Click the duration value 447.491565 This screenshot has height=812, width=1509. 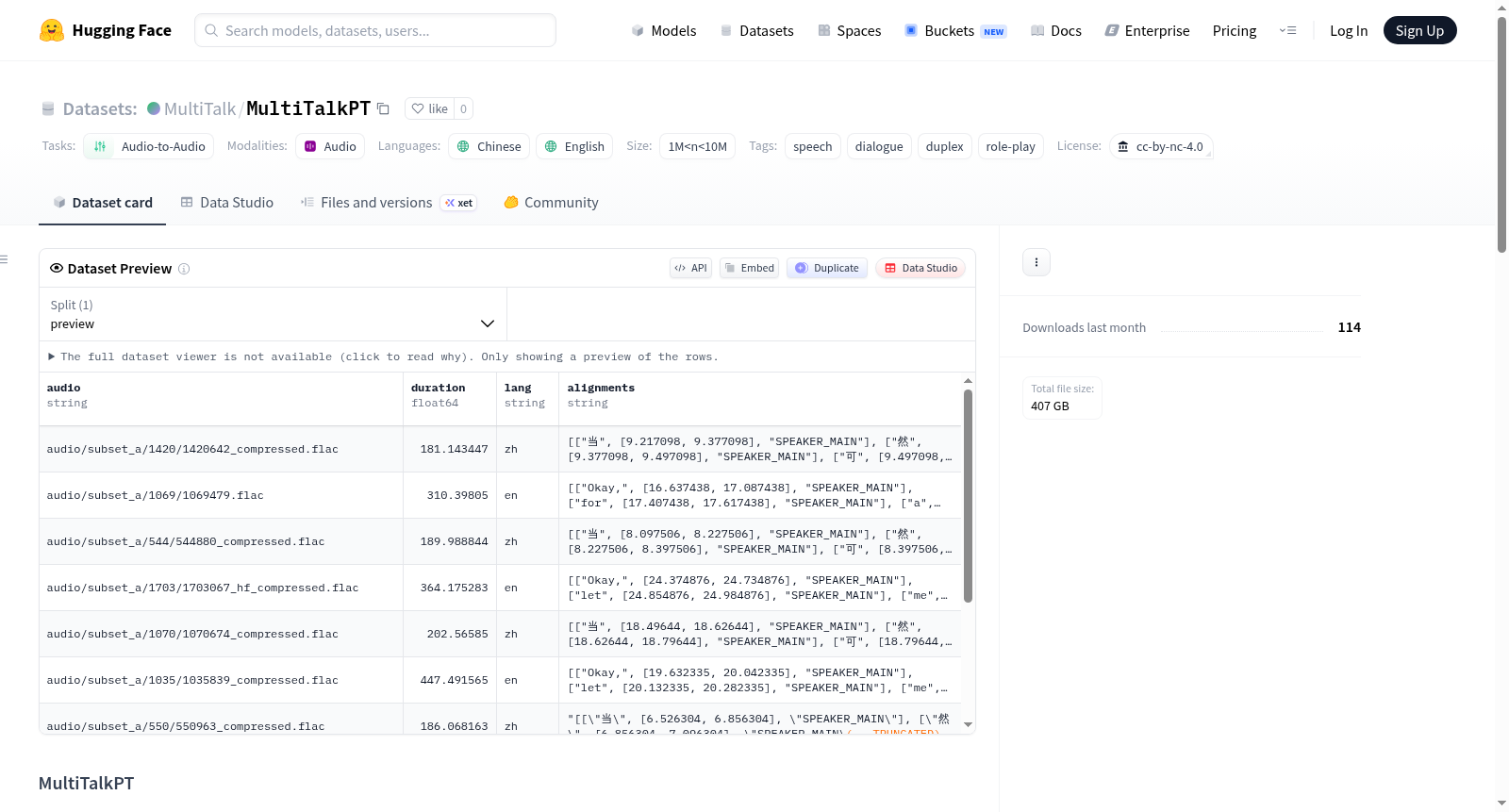(454, 680)
